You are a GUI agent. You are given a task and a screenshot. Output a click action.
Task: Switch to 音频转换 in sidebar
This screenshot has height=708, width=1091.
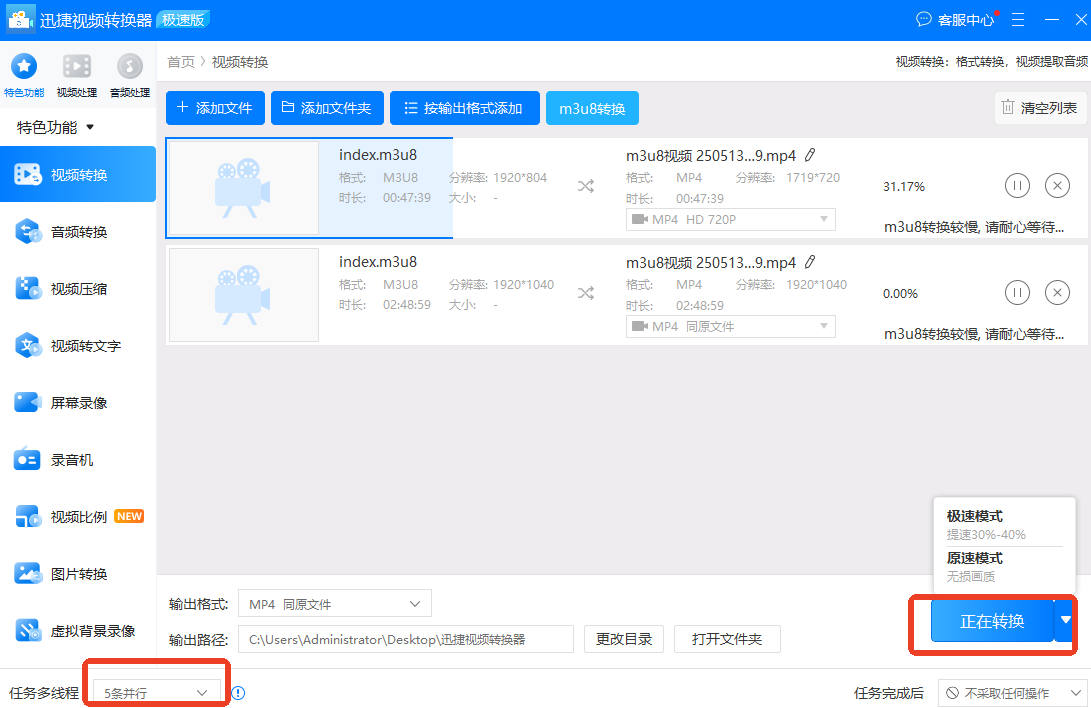pyautogui.click(x=78, y=231)
